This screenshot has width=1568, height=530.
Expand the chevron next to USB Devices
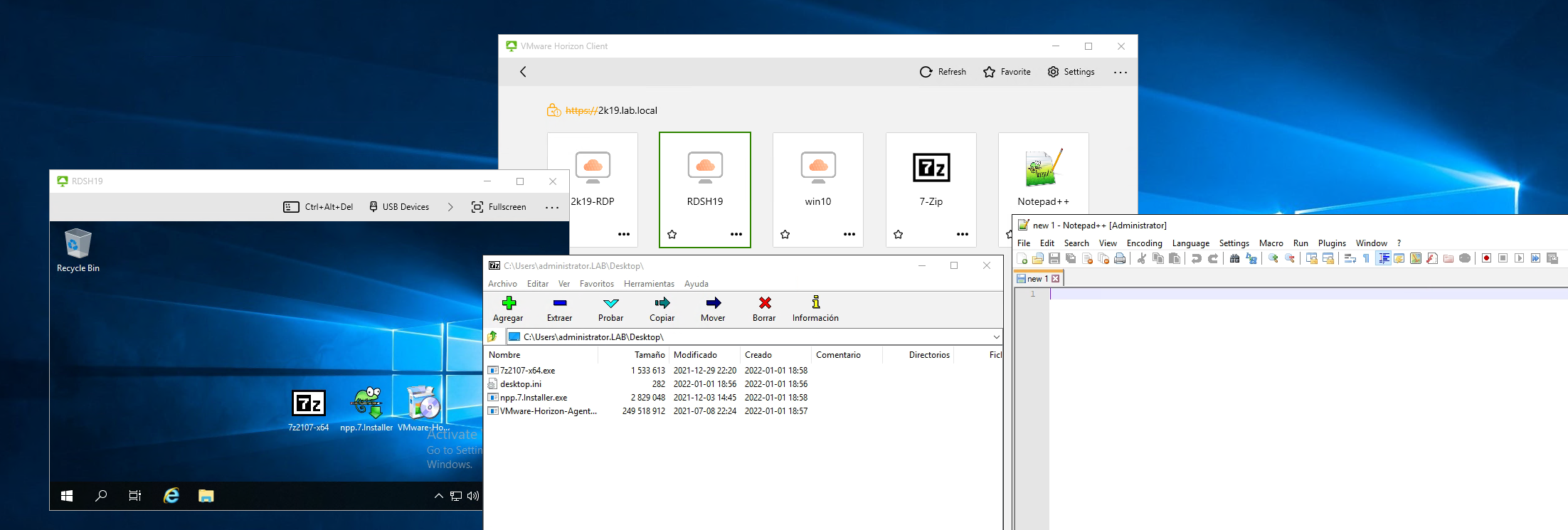[450, 207]
